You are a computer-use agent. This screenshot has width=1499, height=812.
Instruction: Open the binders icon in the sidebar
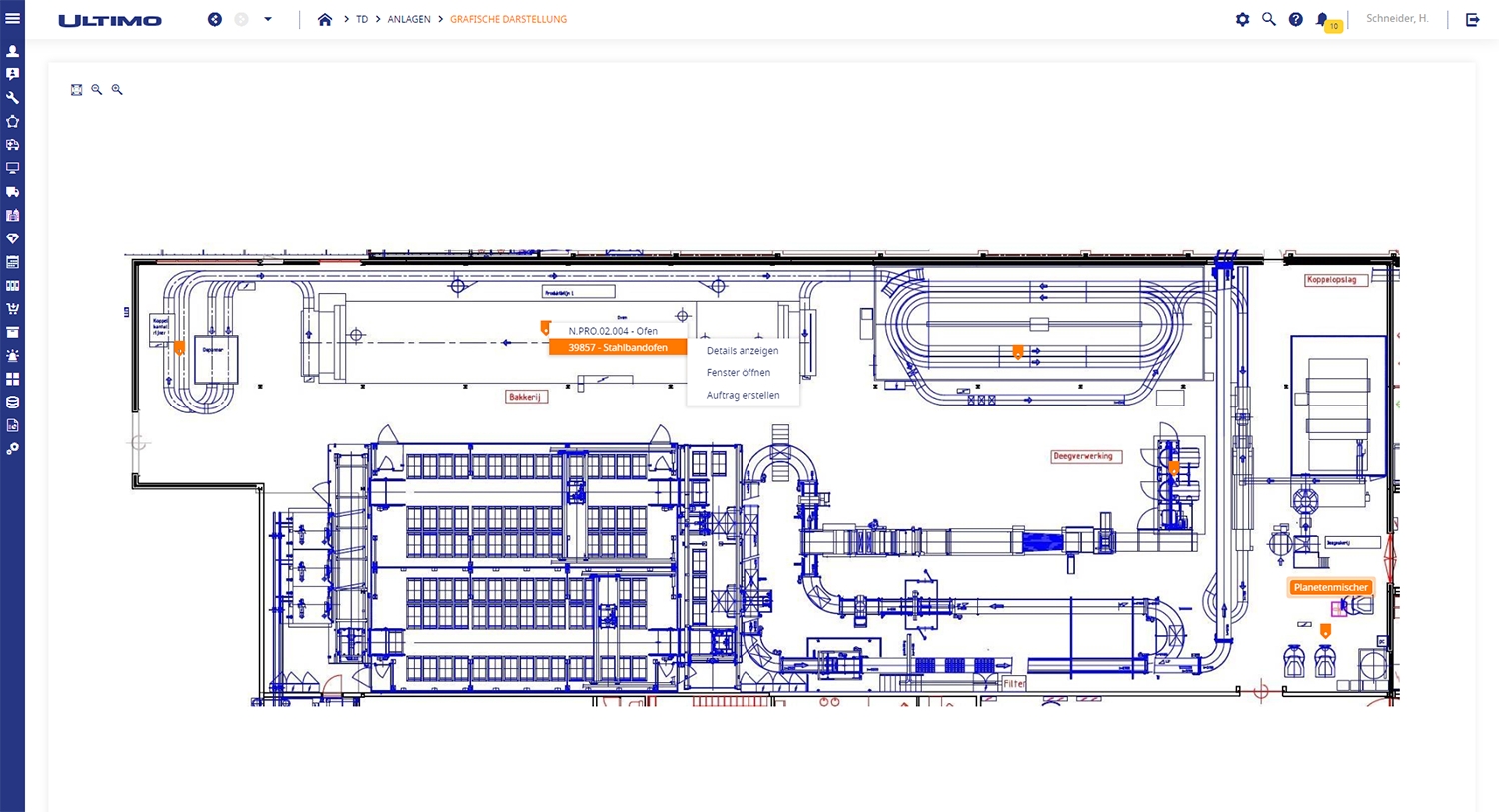pyautogui.click(x=12, y=286)
